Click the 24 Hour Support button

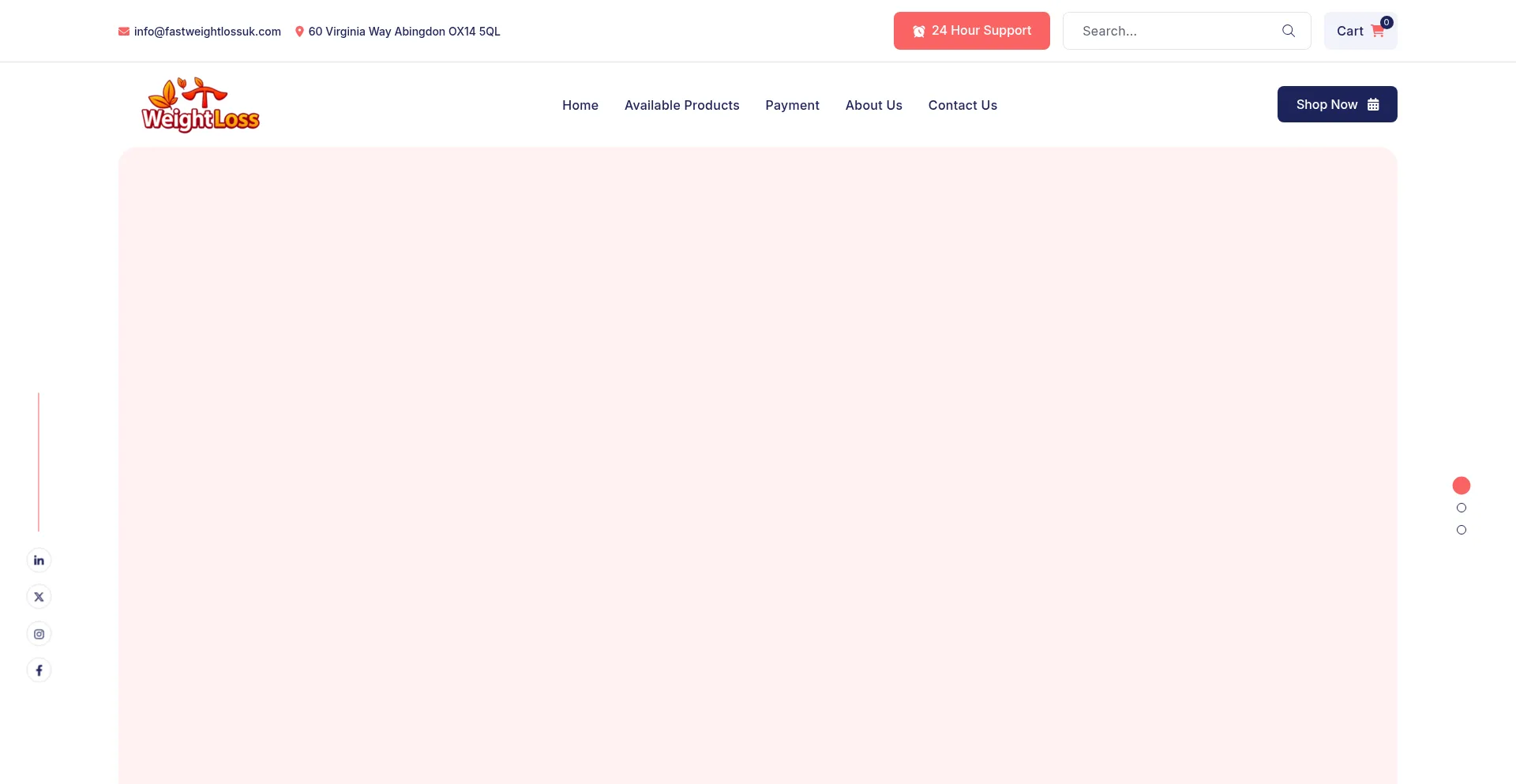click(x=971, y=31)
